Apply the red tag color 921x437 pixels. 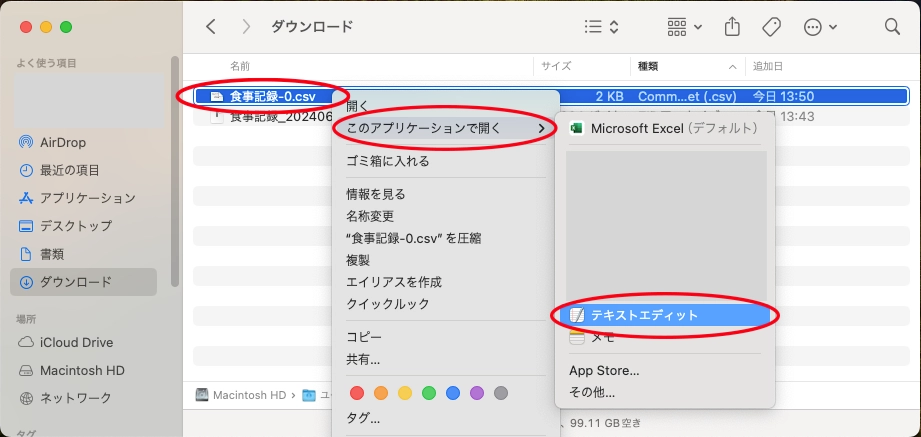tap(357, 393)
